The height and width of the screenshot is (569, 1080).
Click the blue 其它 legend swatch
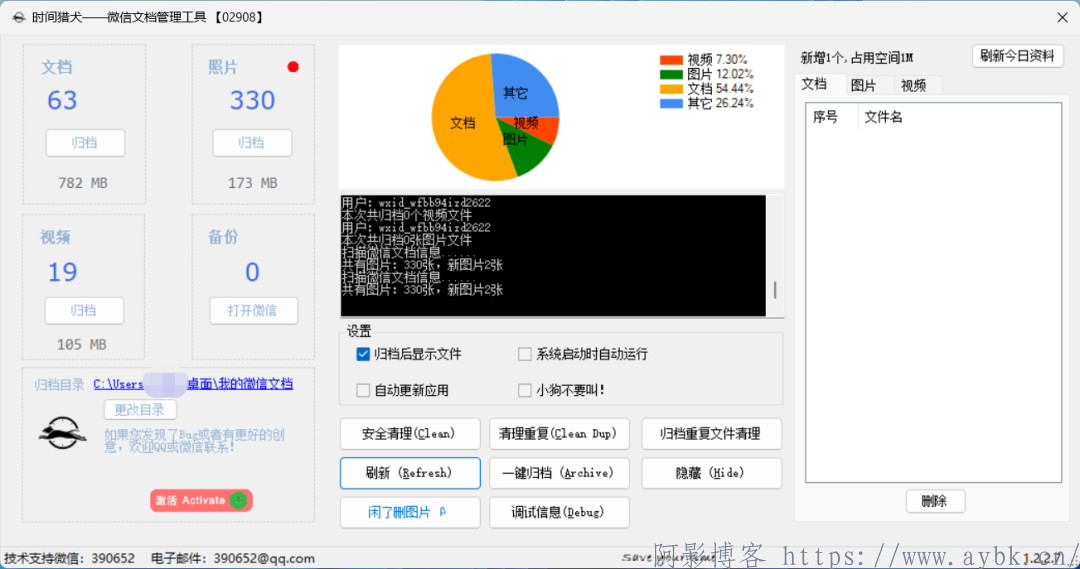[671, 103]
